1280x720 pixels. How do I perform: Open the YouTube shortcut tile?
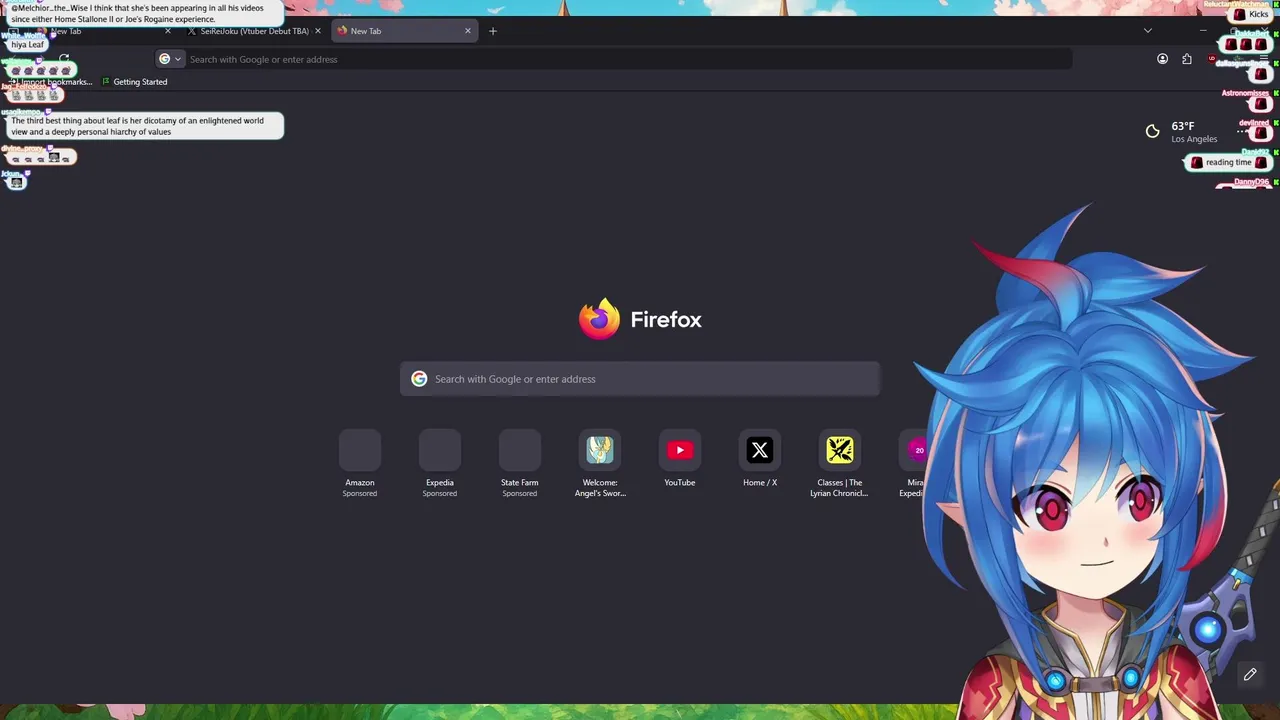click(x=680, y=450)
